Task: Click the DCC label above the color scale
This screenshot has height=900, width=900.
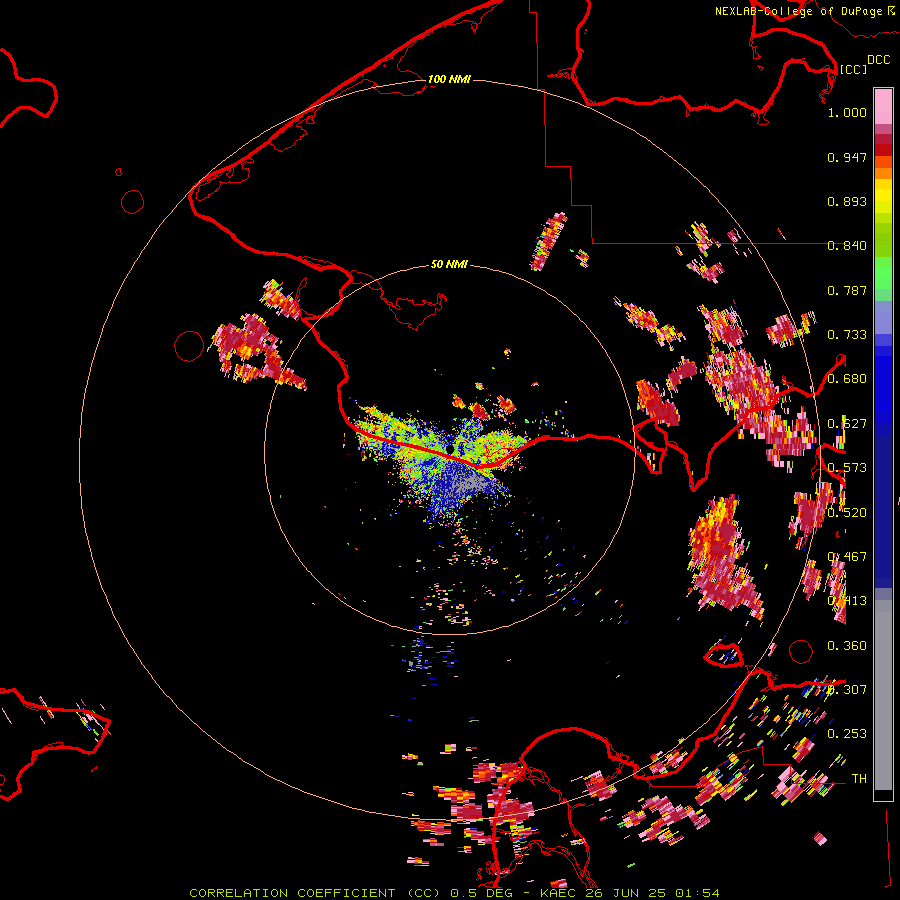Action: pyautogui.click(x=878, y=60)
